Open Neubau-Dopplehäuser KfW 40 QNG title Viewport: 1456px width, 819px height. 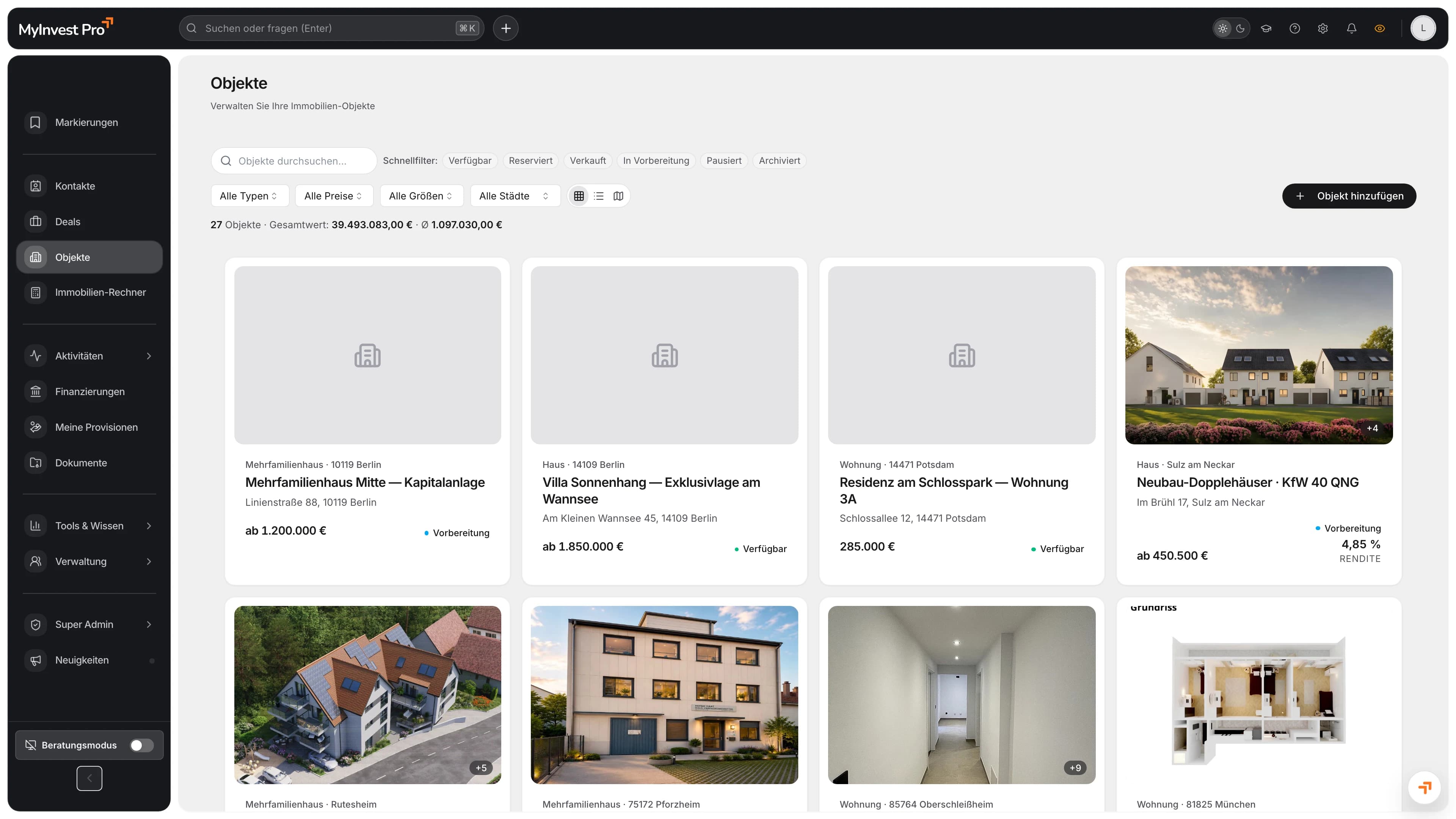(x=1247, y=482)
